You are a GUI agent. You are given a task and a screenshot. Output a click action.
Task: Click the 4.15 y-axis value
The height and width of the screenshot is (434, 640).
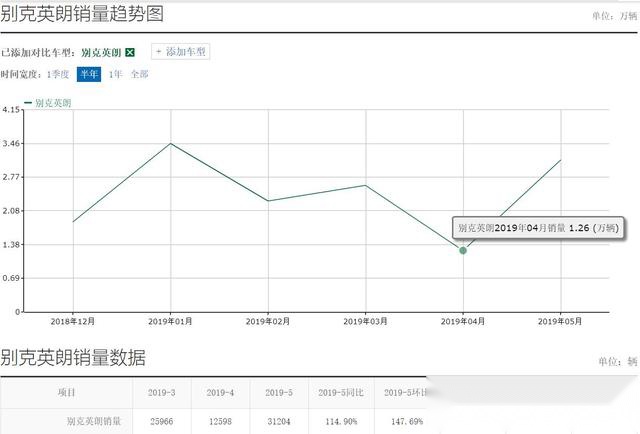pos(11,109)
